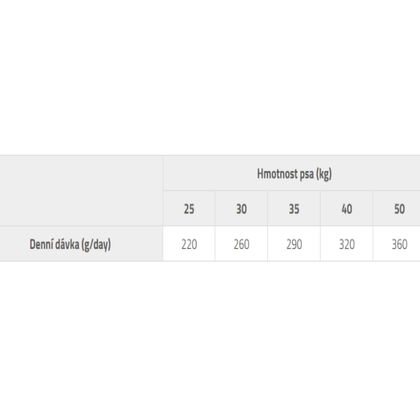Click the word Denní in row label
This screenshot has height=420, width=420.
click(39, 244)
